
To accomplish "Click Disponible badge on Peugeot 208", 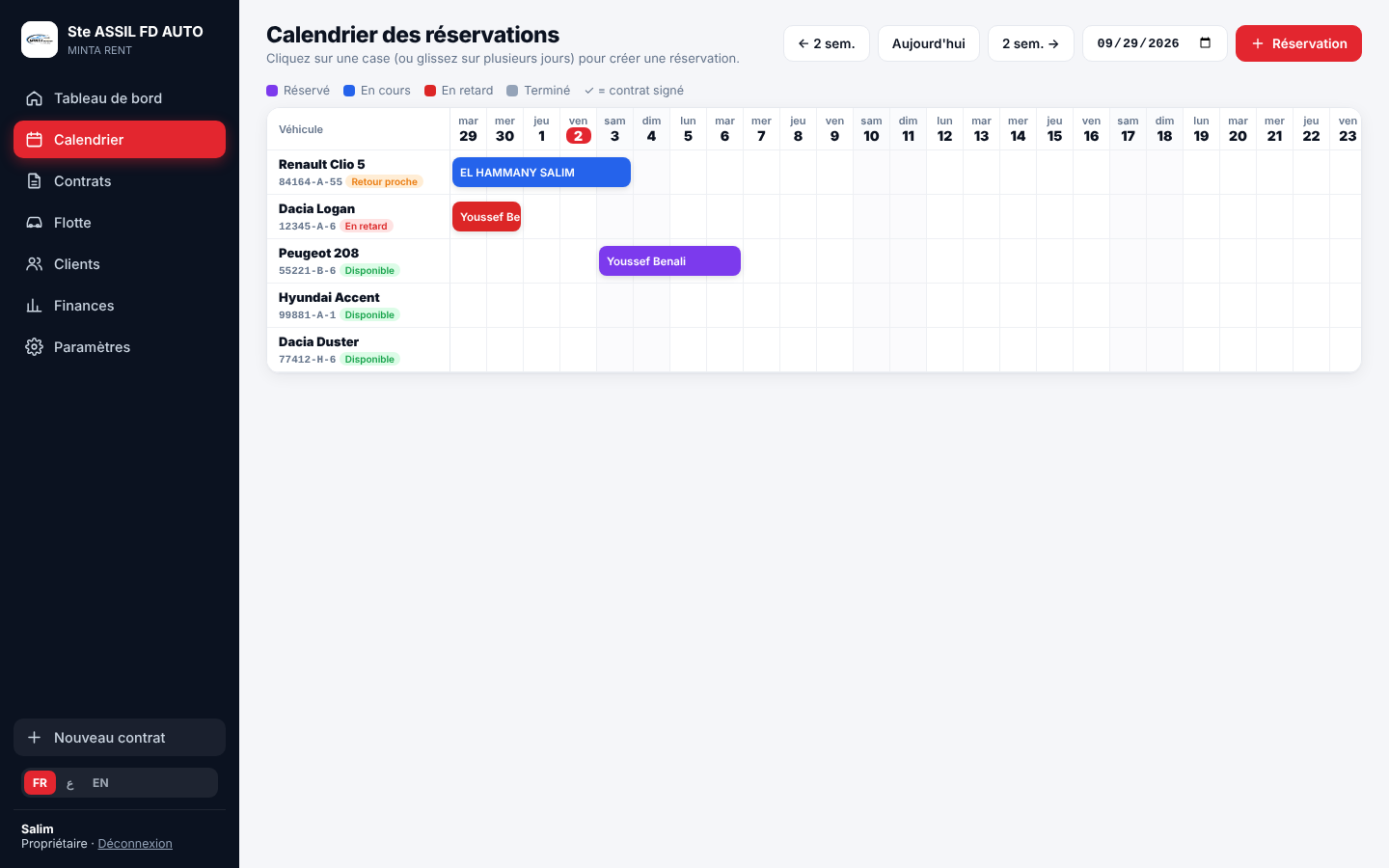I will tap(369, 271).
